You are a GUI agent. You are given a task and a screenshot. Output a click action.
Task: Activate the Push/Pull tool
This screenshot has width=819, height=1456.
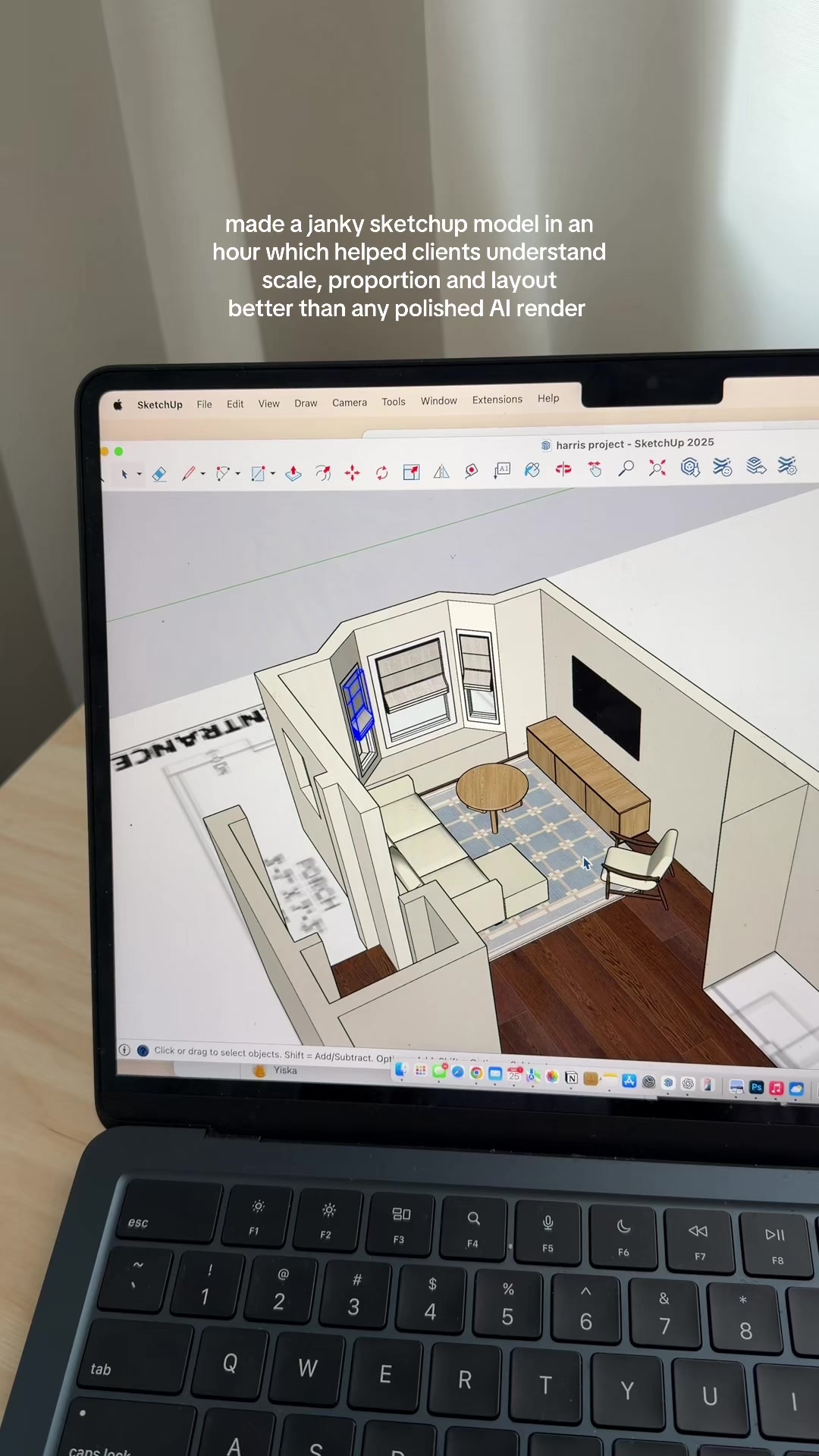coord(293,474)
